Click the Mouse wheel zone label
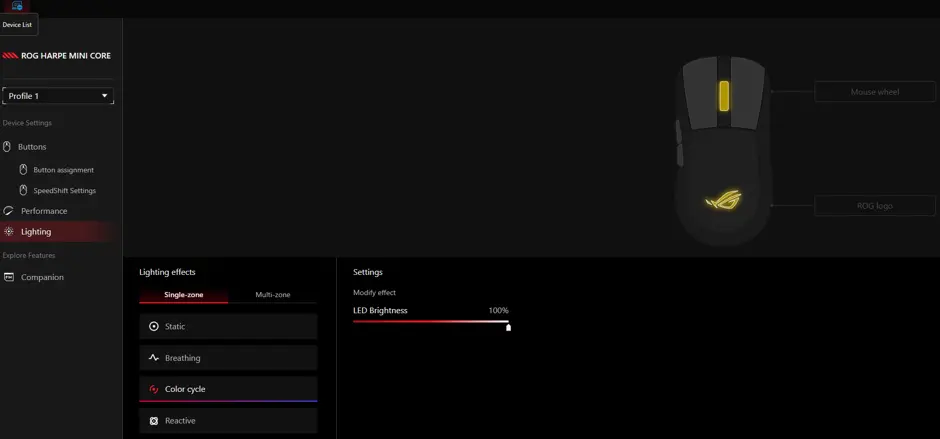 coord(875,92)
